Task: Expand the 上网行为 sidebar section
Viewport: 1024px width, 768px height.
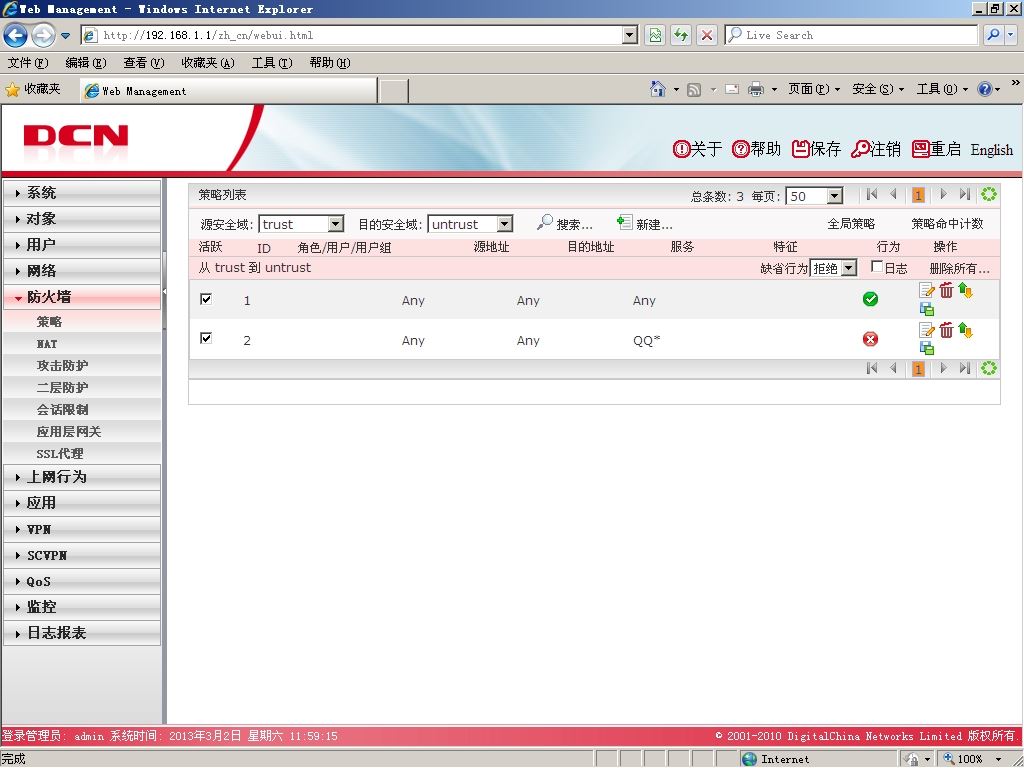Action: [82, 477]
